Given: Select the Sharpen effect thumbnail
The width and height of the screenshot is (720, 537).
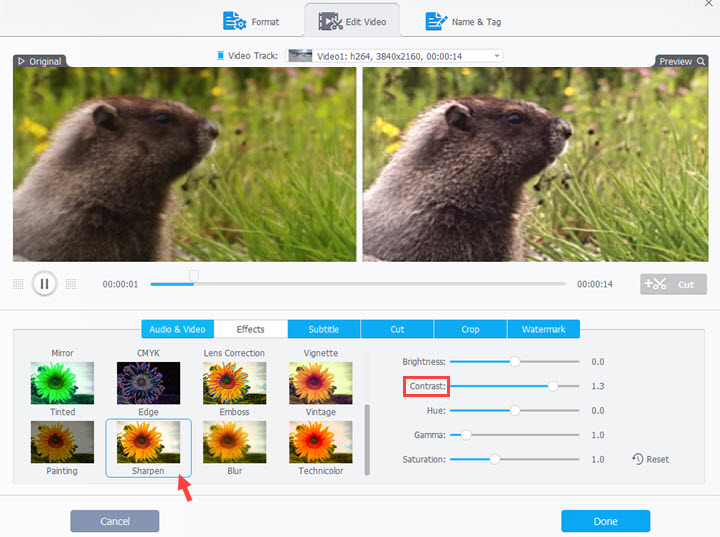Looking at the screenshot, I should [148, 442].
